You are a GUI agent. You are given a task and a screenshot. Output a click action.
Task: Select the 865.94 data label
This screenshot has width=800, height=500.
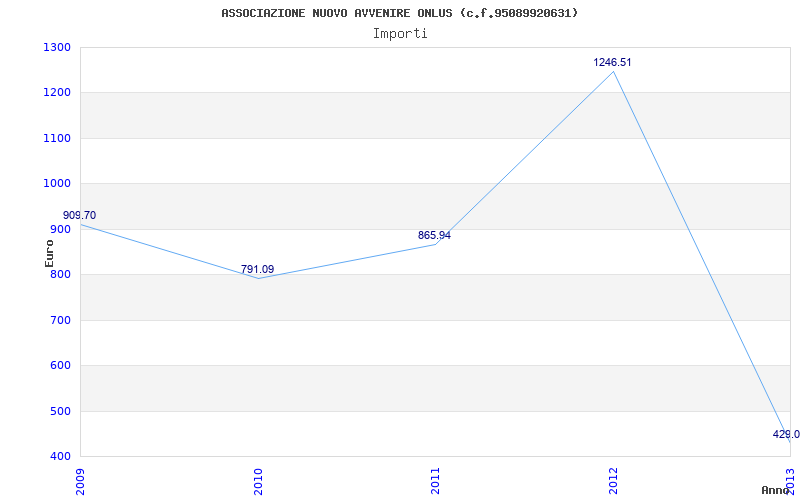click(434, 236)
